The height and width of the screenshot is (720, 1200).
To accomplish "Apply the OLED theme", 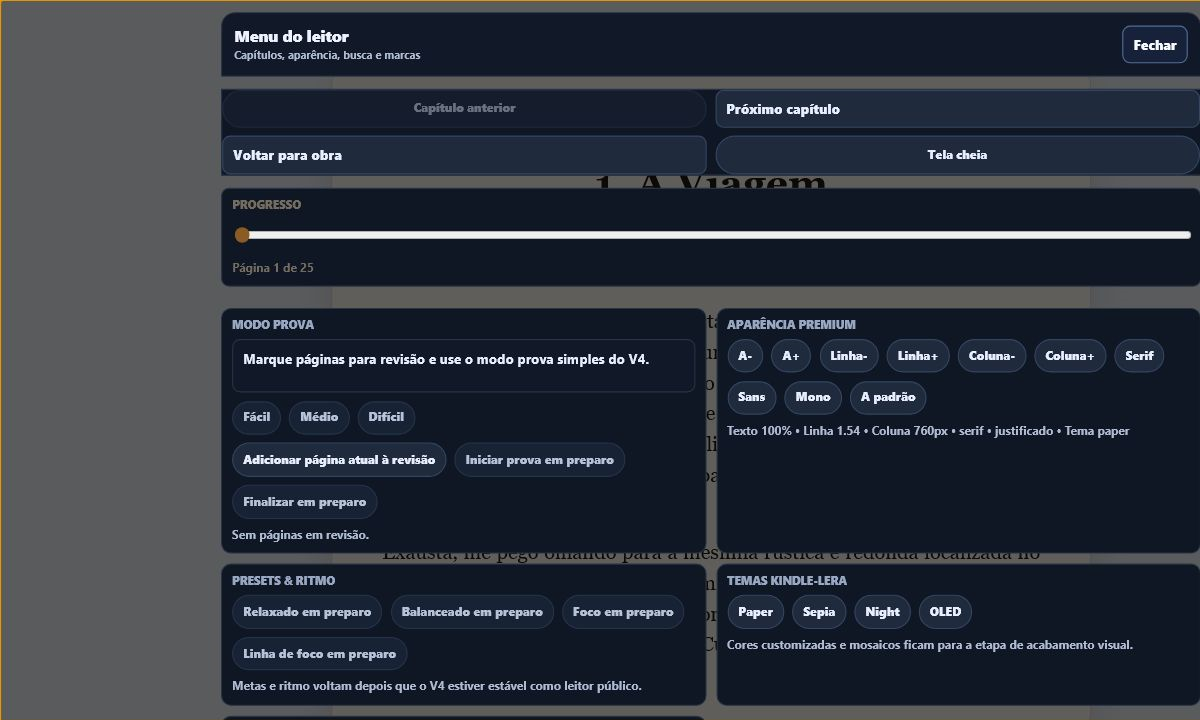I will coord(945,612).
